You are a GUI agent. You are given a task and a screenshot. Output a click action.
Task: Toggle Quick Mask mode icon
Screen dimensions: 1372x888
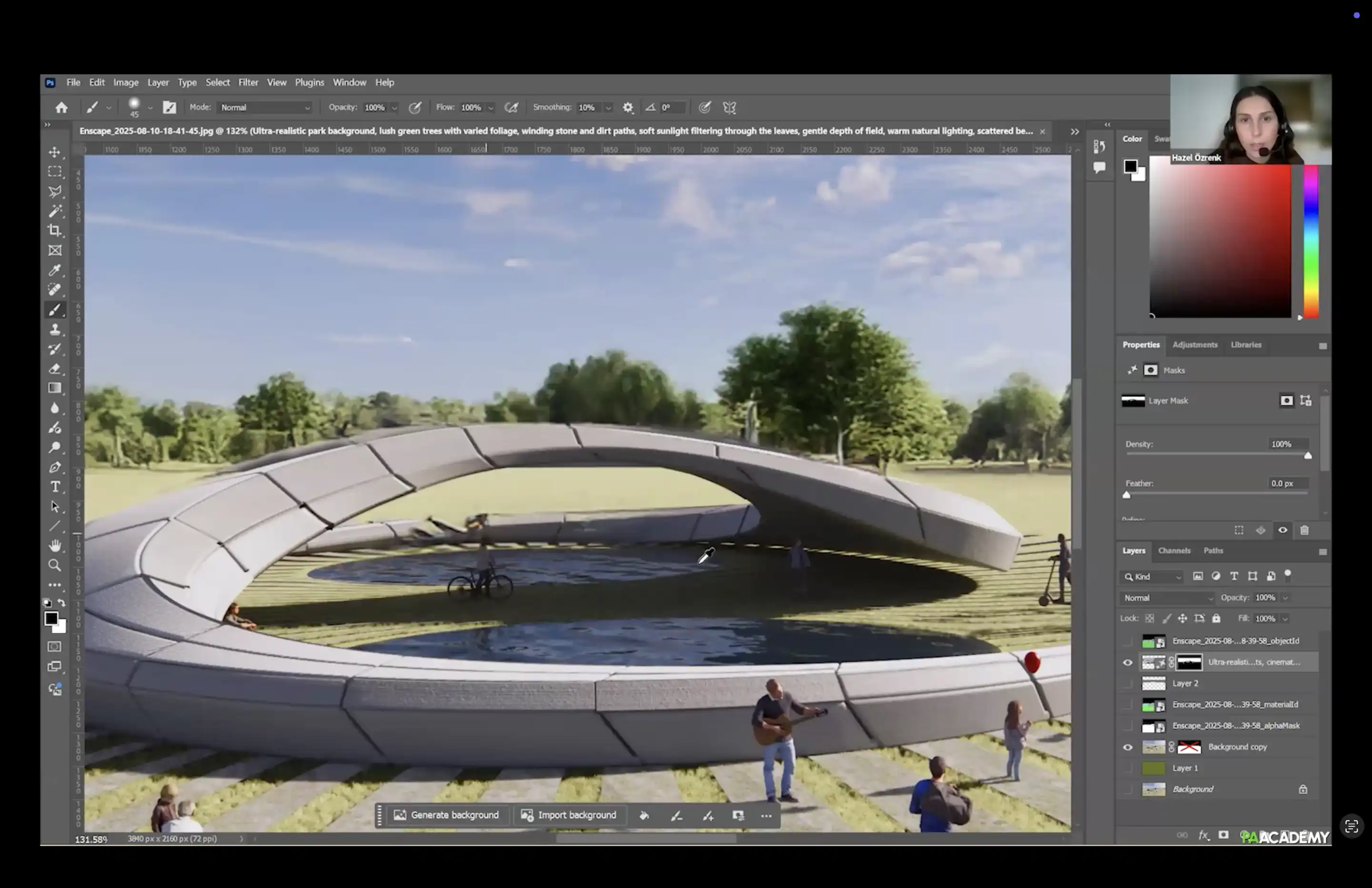[x=55, y=647]
